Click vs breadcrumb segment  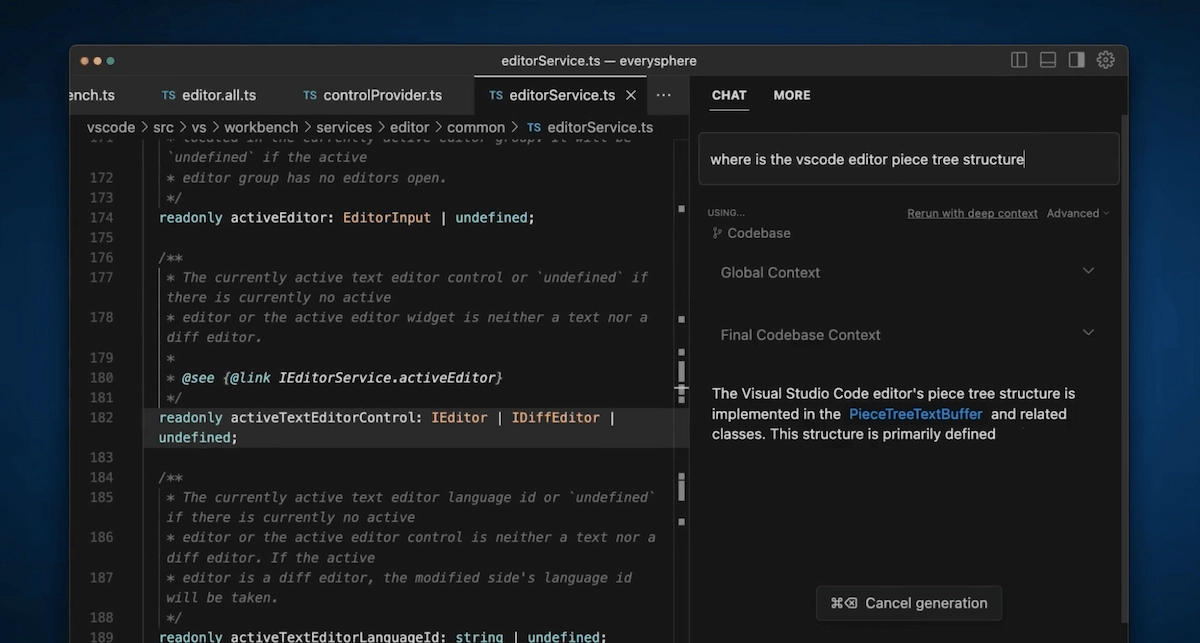199,127
